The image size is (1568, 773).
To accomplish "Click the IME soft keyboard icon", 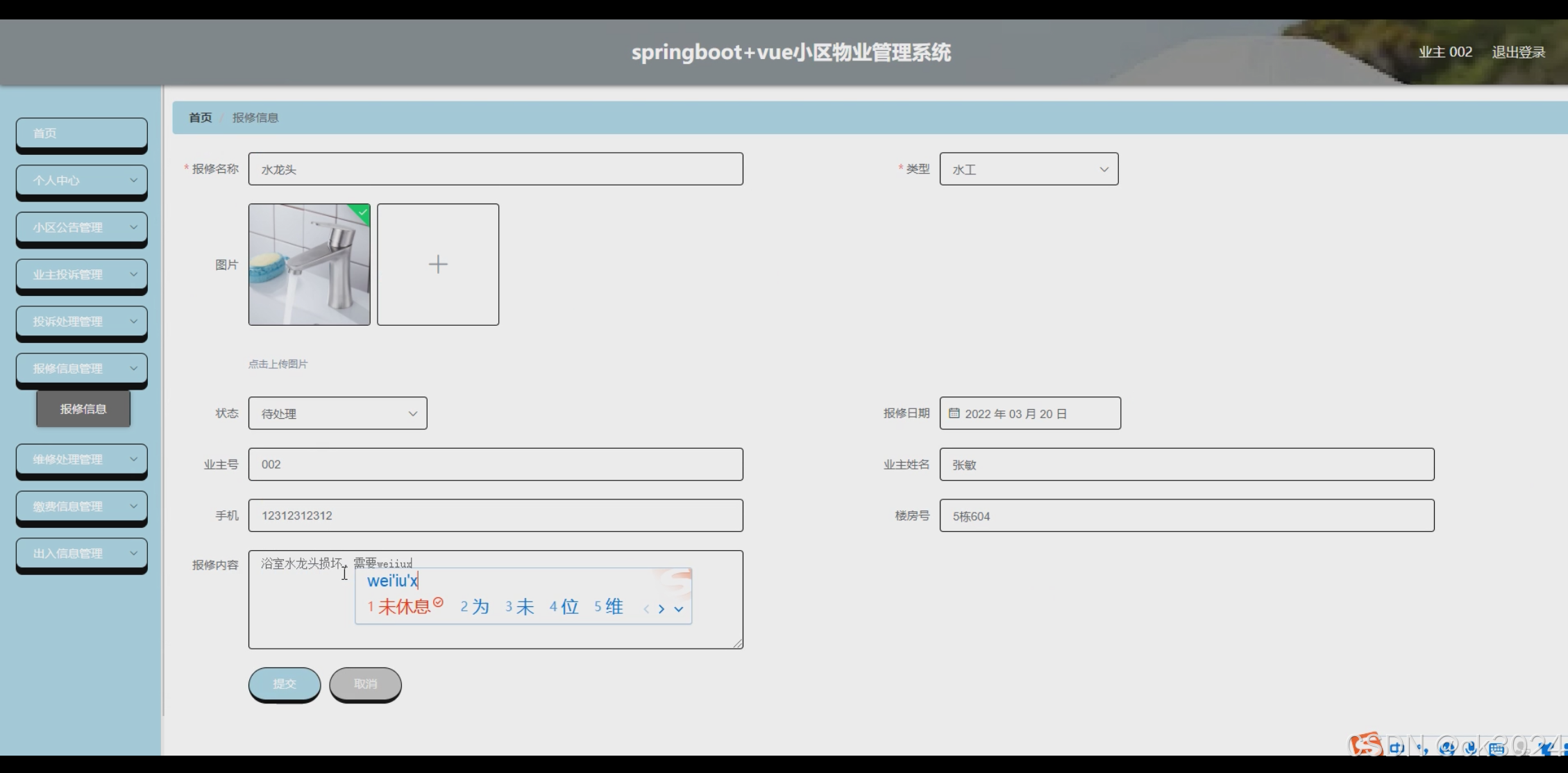I will pyautogui.click(x=1497, y=748).
